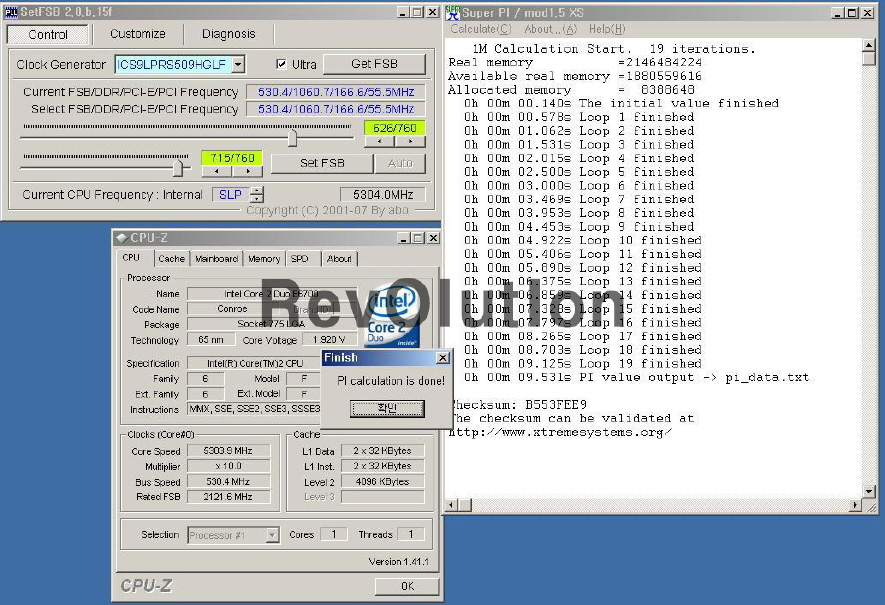Viewport: 885px width, 605px height.
Task: Click the PI value output pi_data.txt line
Action: [636, 377]
